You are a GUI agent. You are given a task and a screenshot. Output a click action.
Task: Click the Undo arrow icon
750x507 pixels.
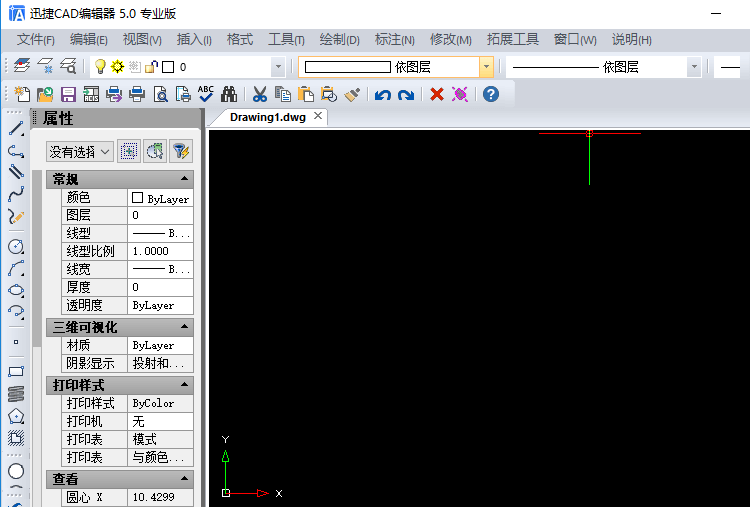point(383,94)
